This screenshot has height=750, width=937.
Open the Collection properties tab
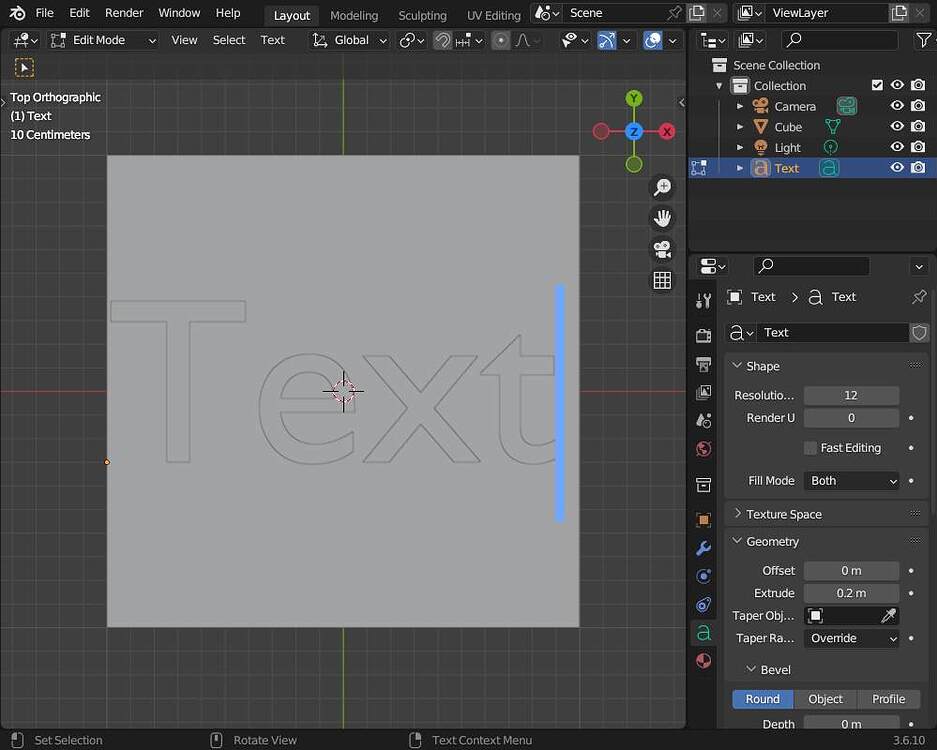tap(703, 485)
